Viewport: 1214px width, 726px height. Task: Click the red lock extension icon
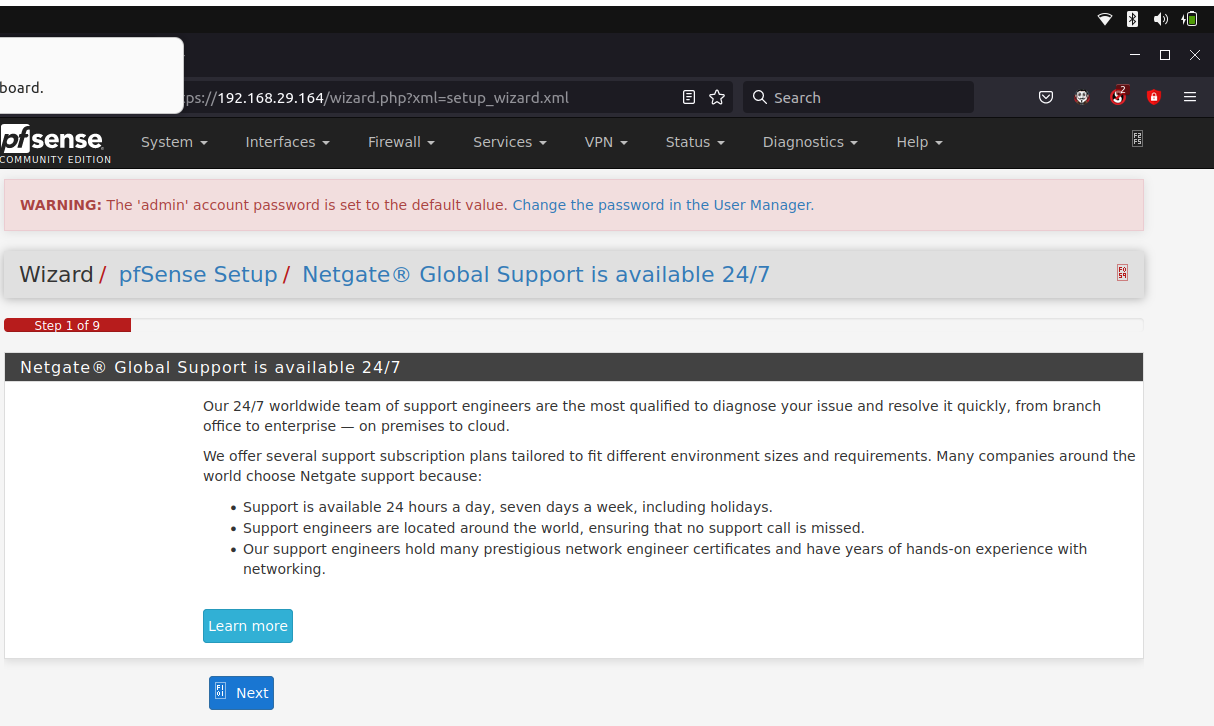pyautogui.click(x=1154, y=97)
